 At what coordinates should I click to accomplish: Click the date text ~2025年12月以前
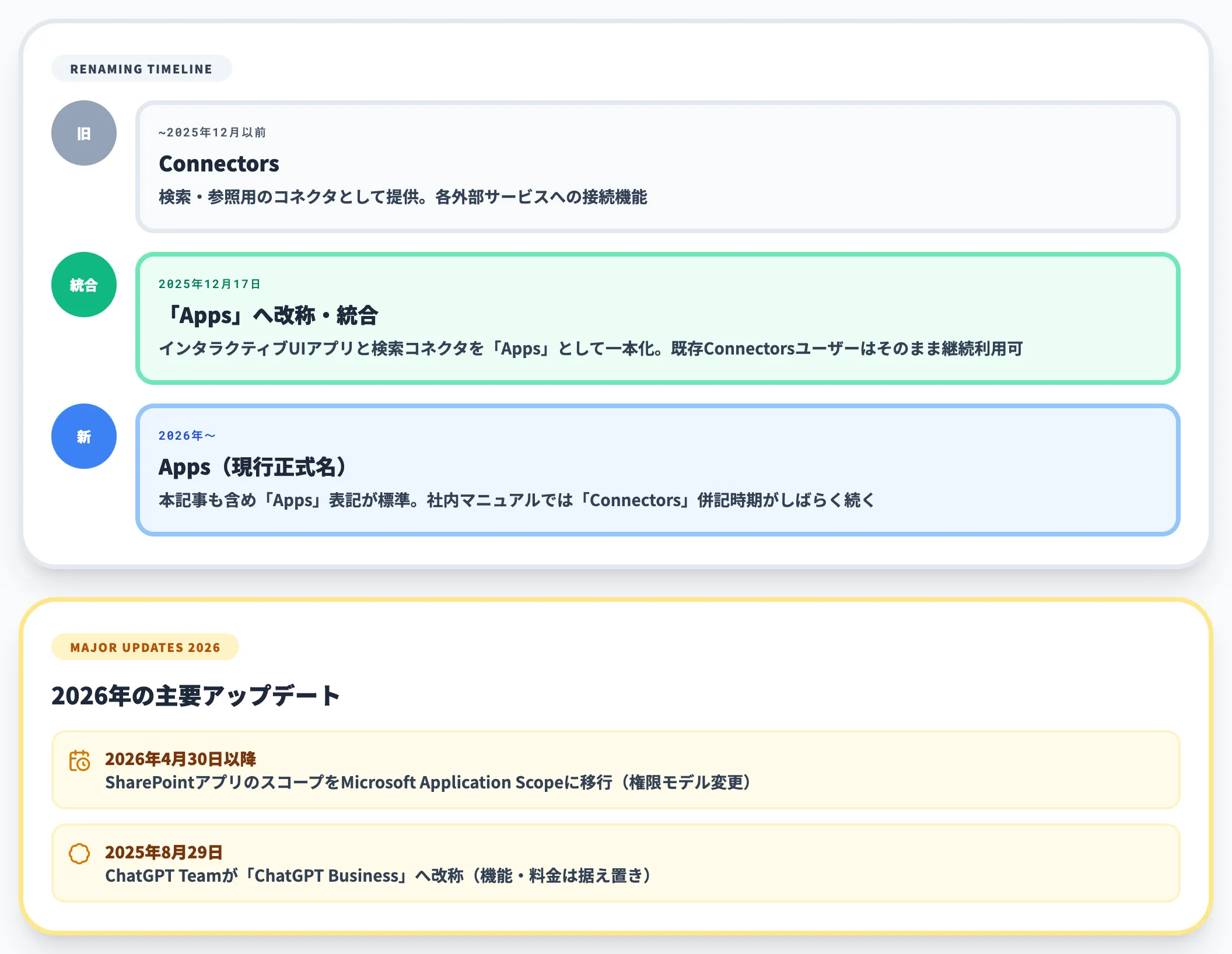[212, 132]
